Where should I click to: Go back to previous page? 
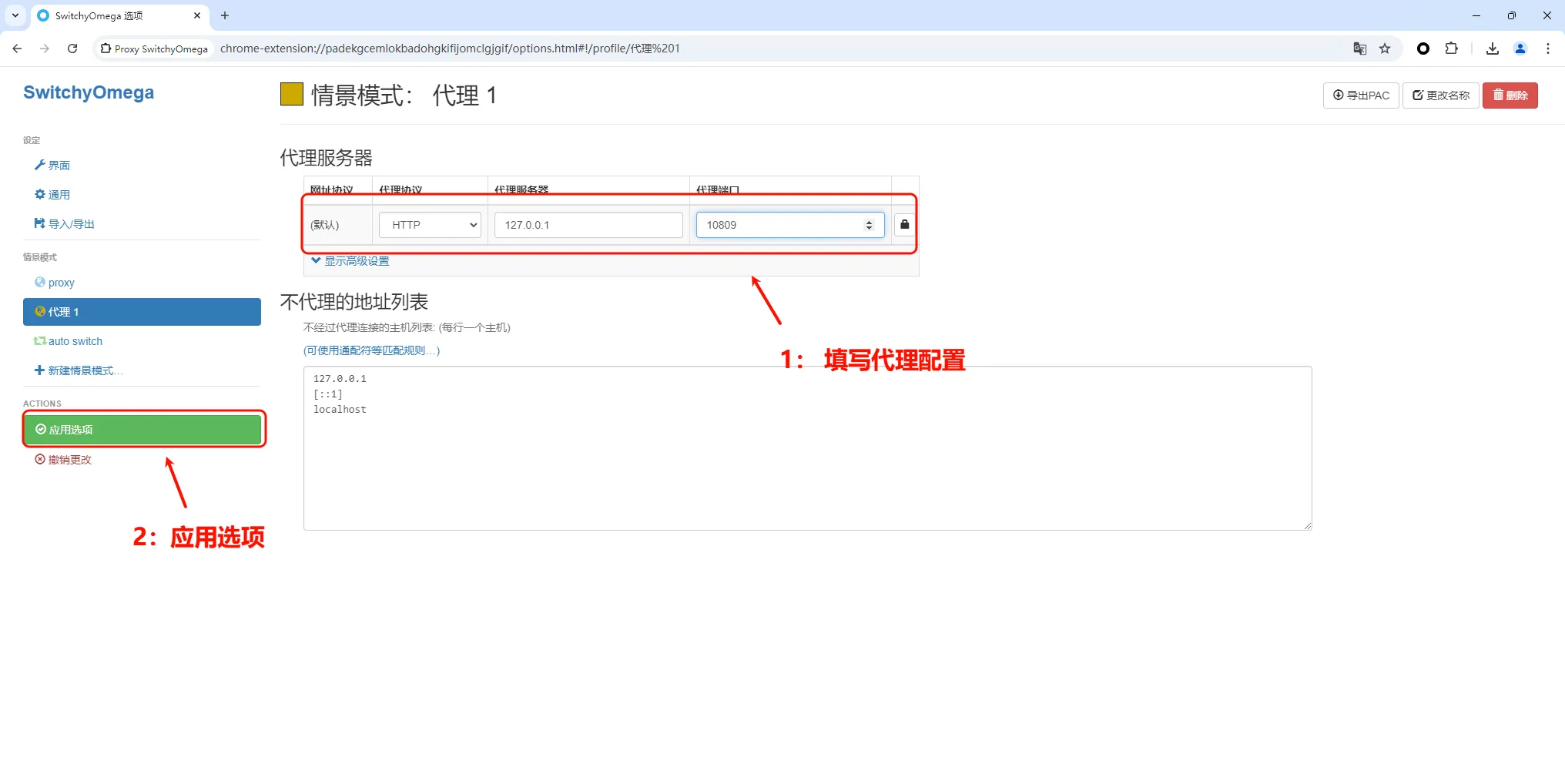(x=17, y=49)
